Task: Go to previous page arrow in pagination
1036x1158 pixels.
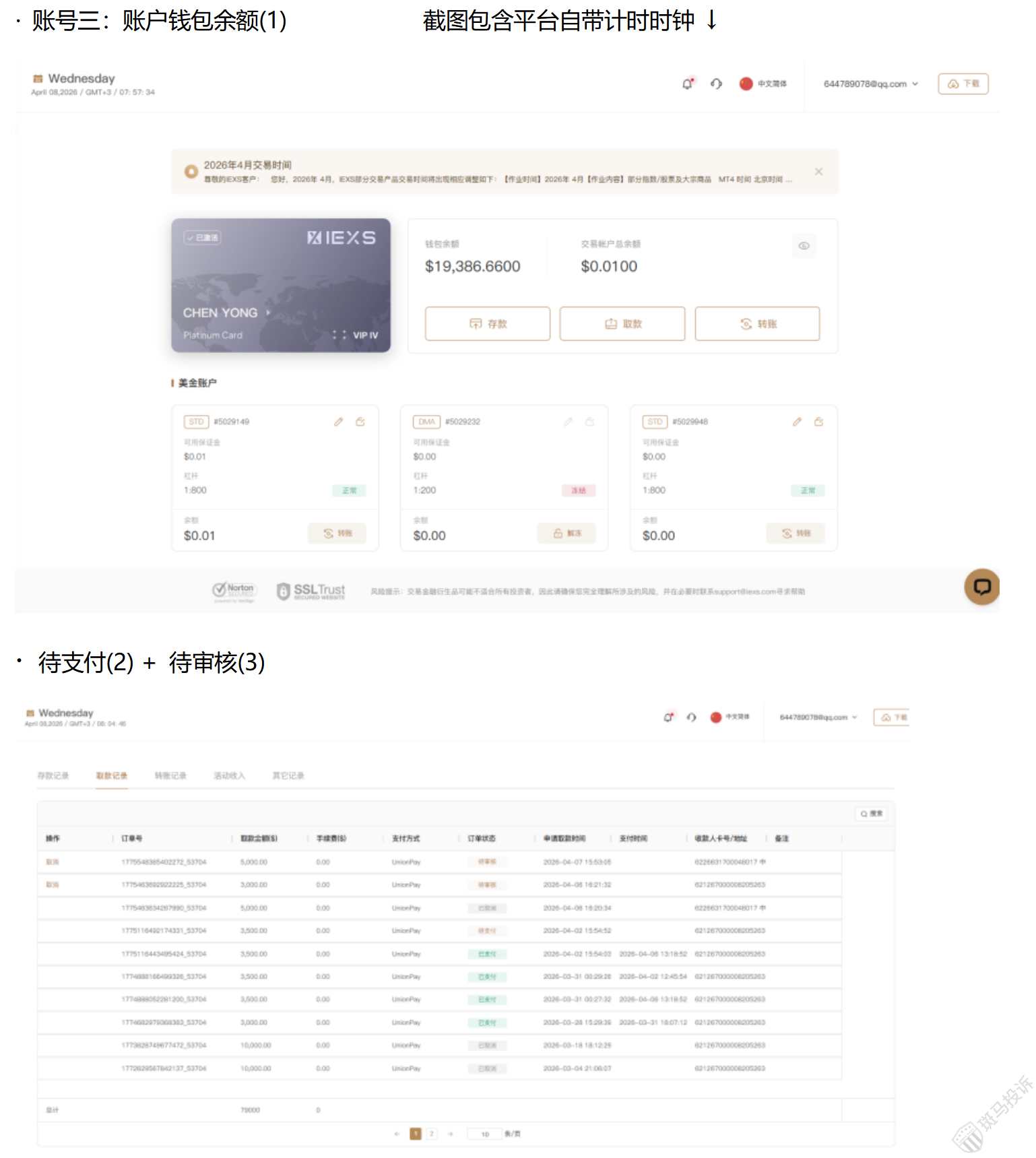Action: pyautogui.click(x=397, y=1134)
